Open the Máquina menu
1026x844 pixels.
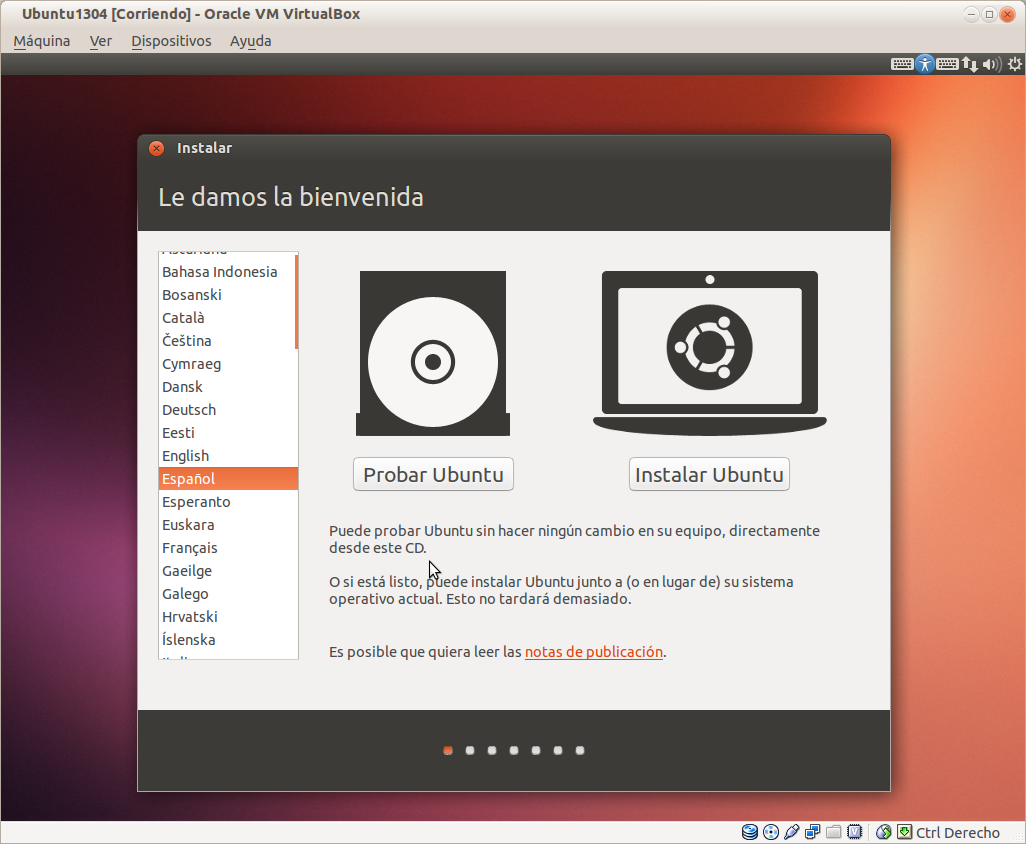click(42, 41)
